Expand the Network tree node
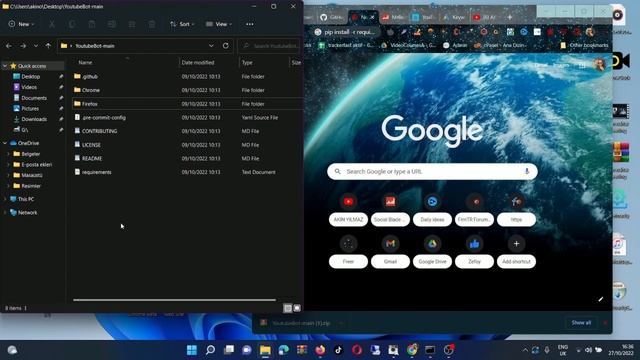This screenshot has height=360, width=640. coord(5,213)
